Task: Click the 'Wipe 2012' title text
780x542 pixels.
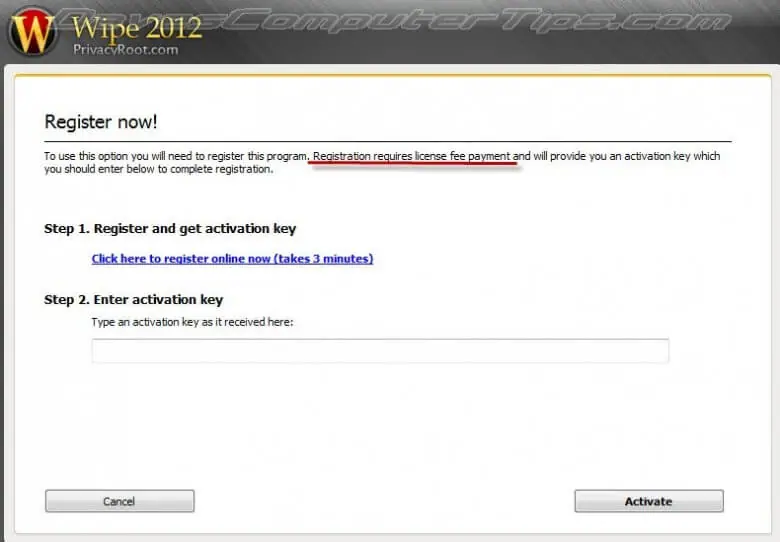Action: [137, 28]
